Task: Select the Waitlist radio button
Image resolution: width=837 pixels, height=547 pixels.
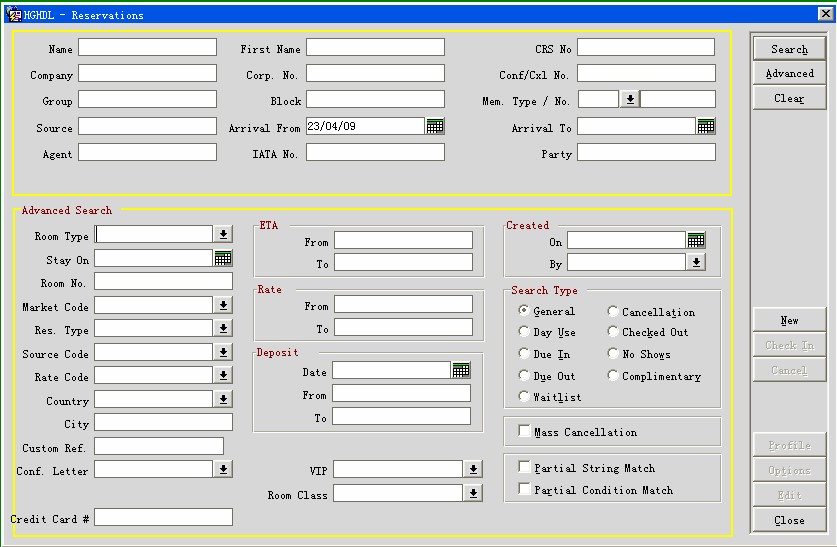Action: tap(524, 396)
